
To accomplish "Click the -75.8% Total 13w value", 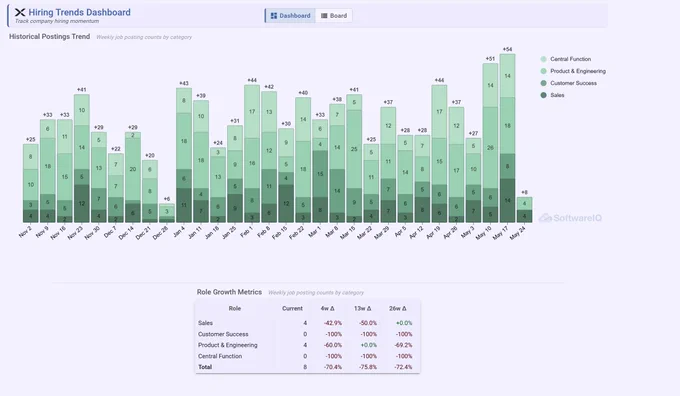I will click(x=368, y=367).
